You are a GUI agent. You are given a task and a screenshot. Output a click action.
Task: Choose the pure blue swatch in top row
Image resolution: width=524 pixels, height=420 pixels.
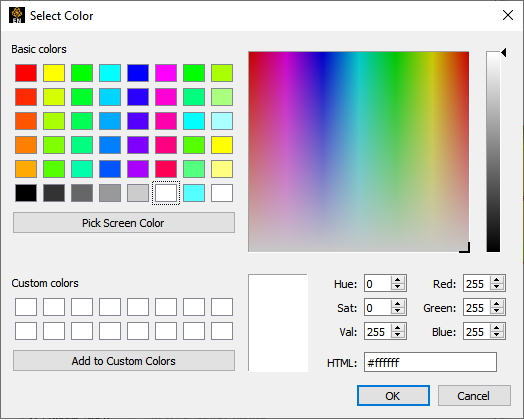tap(138, 73)
